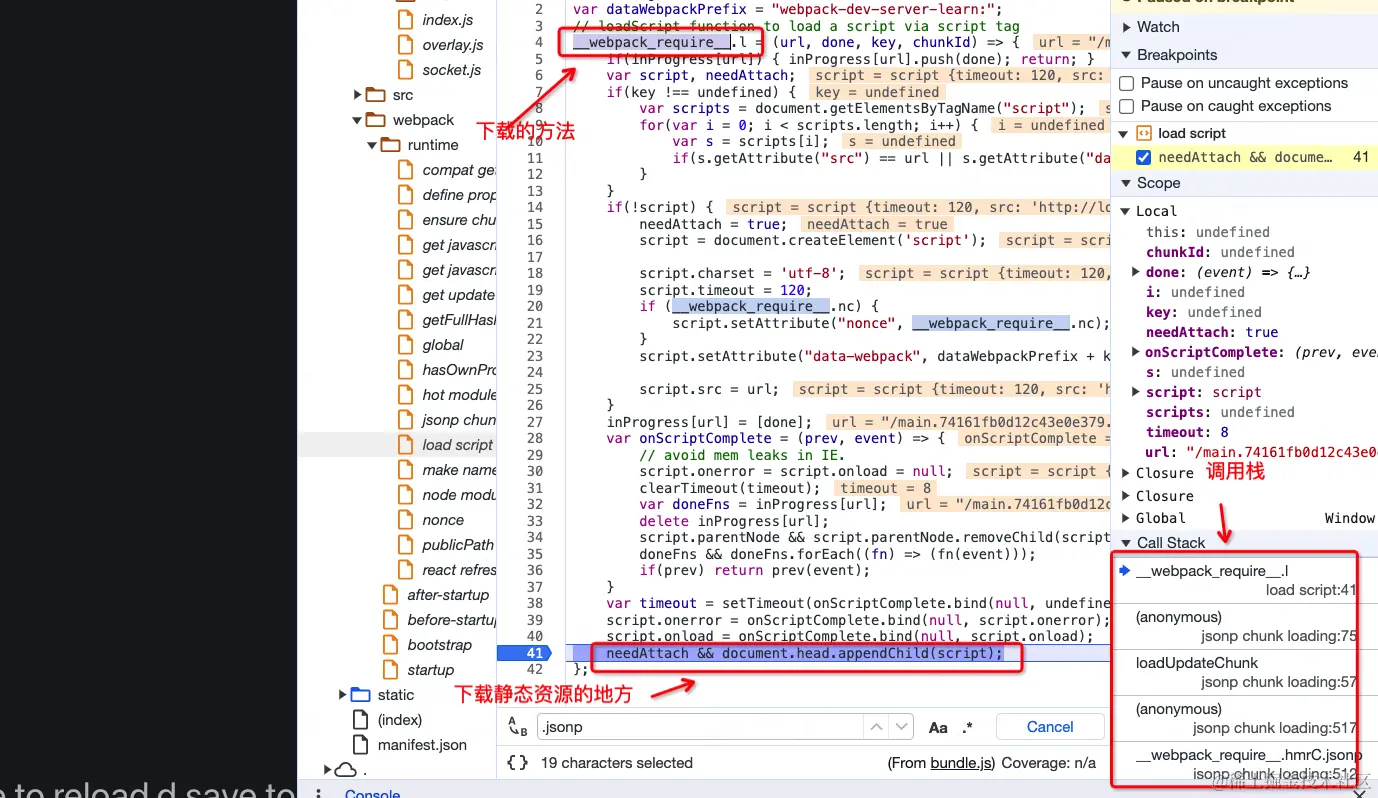Open the 'node modu' runtime file

(459, 494)
